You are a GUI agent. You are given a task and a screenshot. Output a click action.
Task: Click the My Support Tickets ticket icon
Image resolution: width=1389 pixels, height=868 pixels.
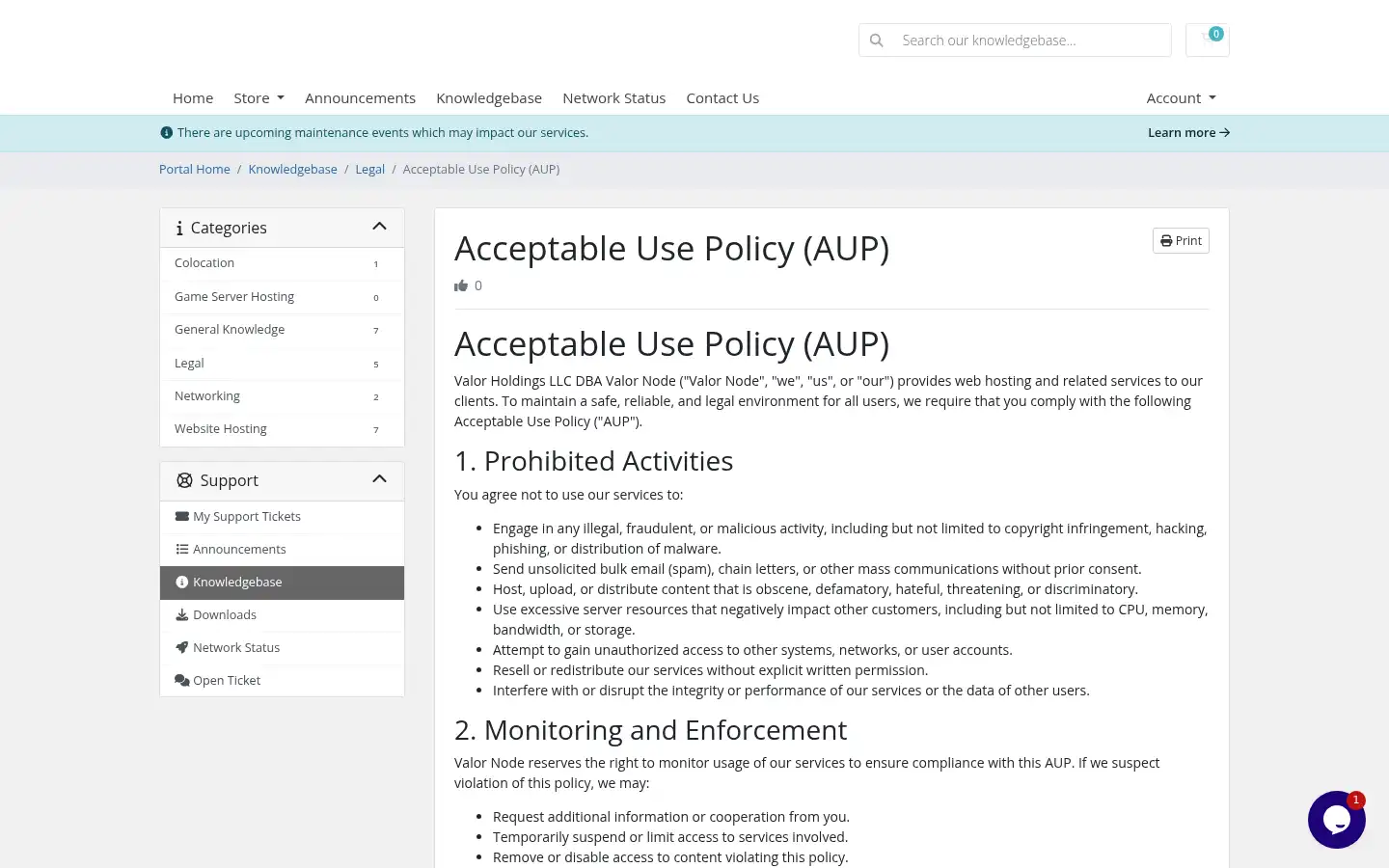tap(181, 517)
